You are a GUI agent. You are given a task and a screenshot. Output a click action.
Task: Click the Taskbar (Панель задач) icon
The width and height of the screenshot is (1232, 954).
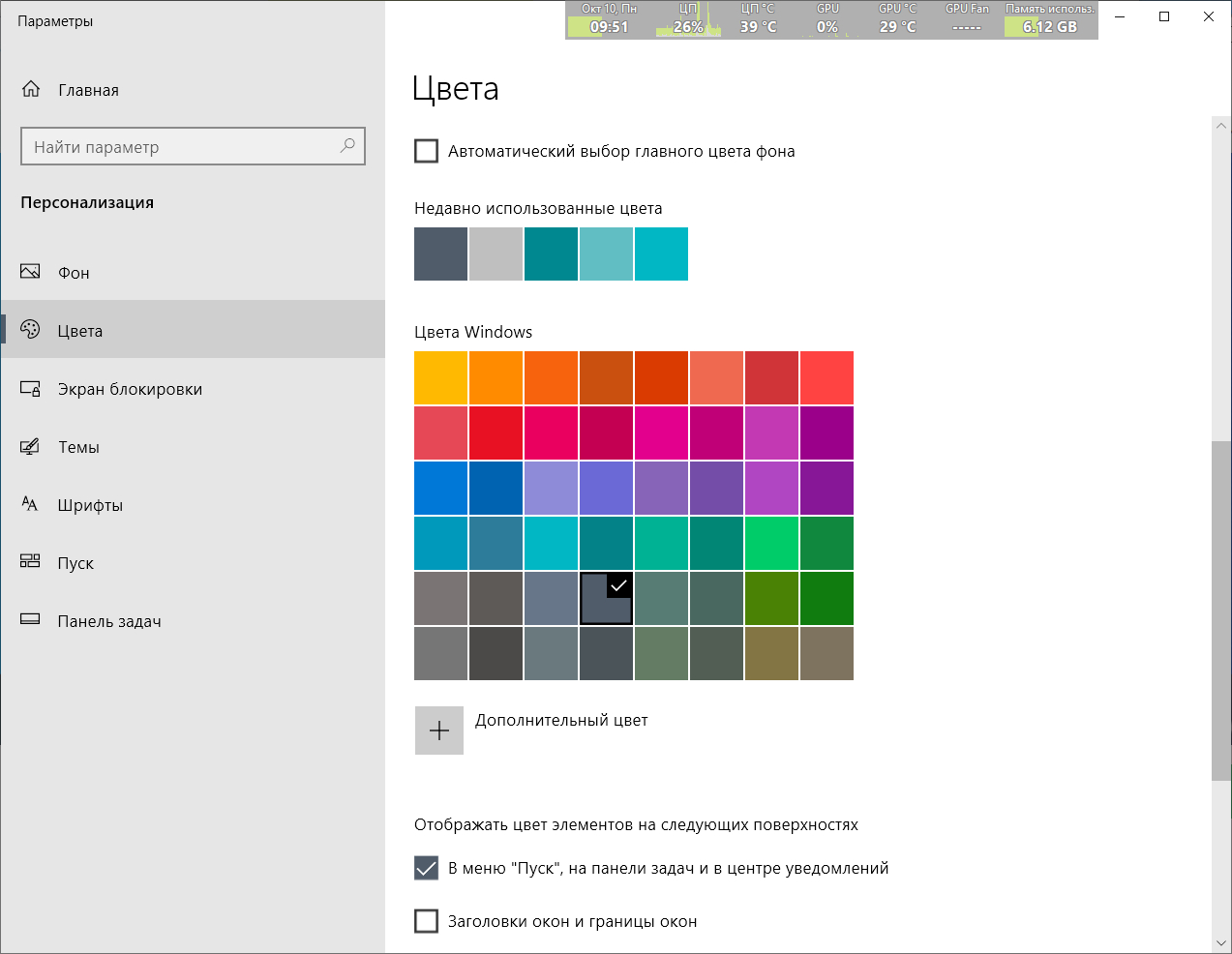coord(30,620)
